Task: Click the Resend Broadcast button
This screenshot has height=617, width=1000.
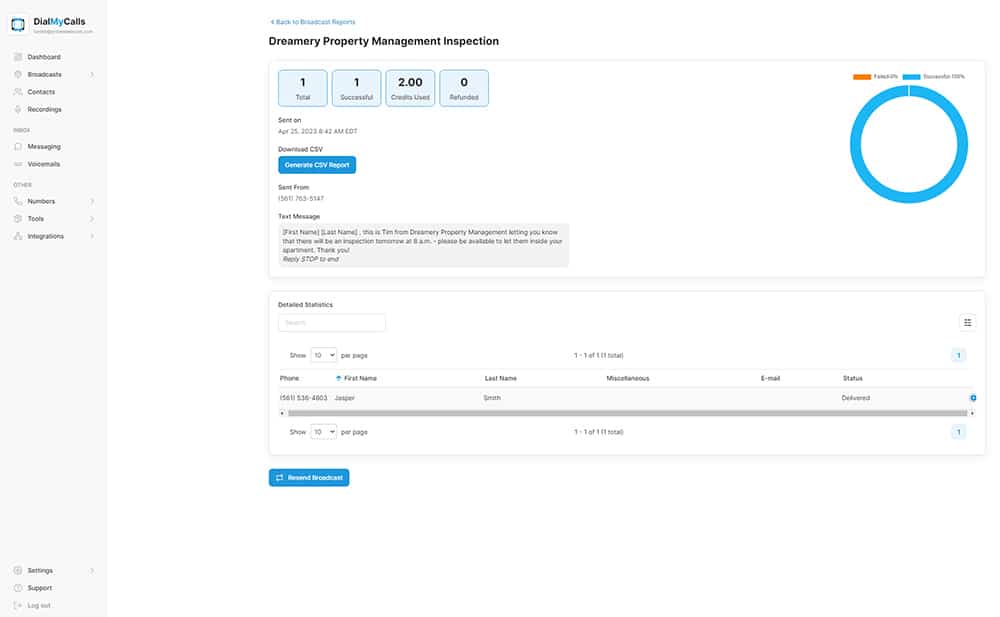Action: (309, 478)
